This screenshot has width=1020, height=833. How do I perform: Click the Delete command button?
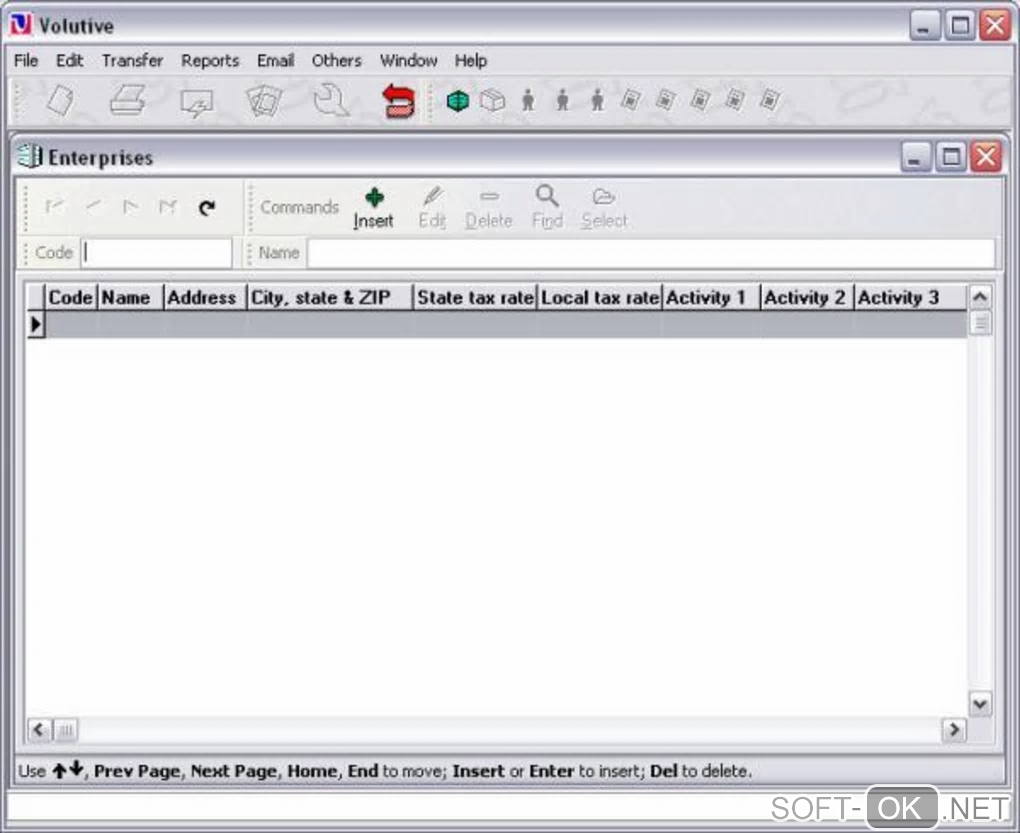489,208
